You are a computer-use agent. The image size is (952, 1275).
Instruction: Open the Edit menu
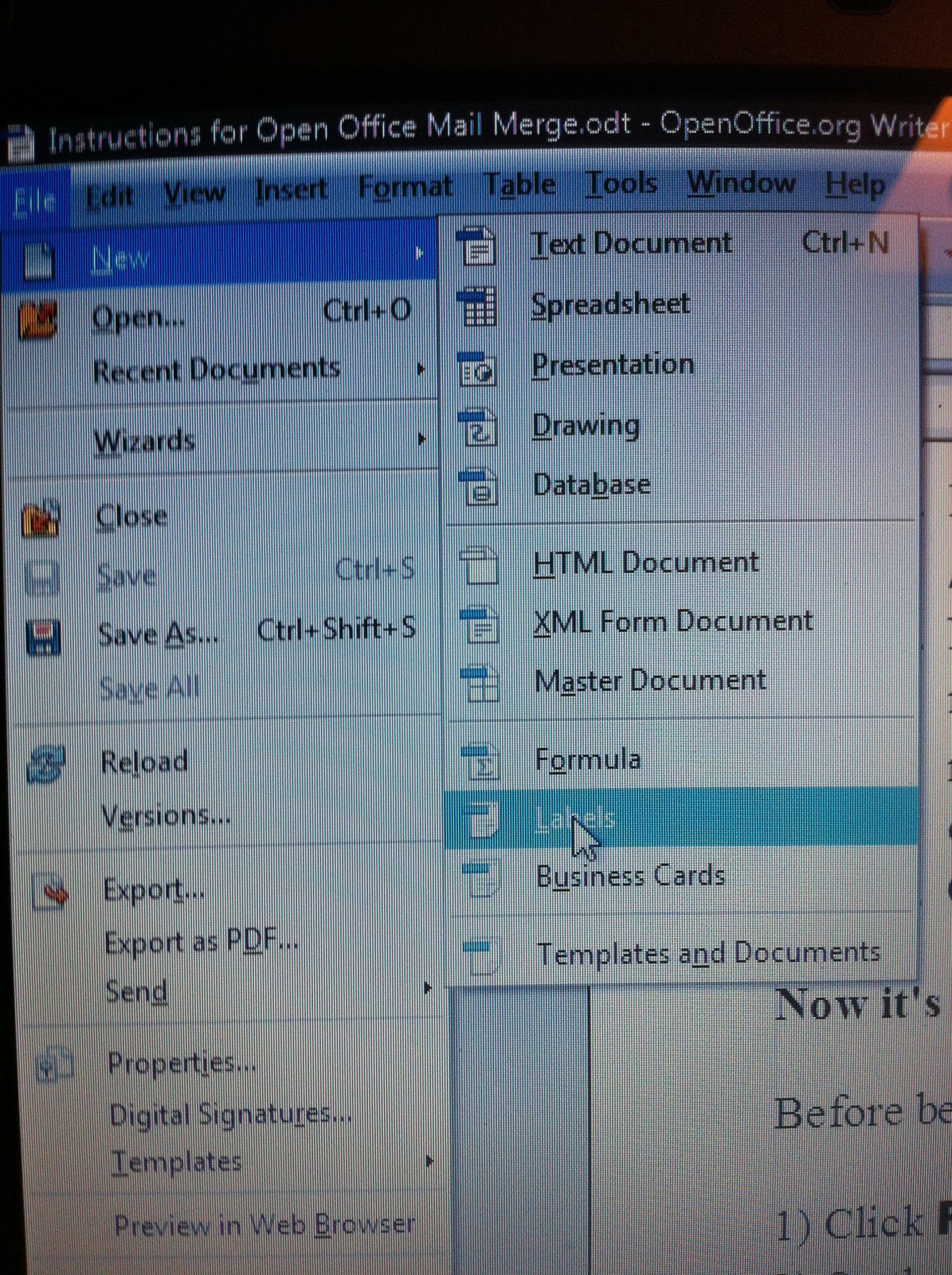(110, 195)
